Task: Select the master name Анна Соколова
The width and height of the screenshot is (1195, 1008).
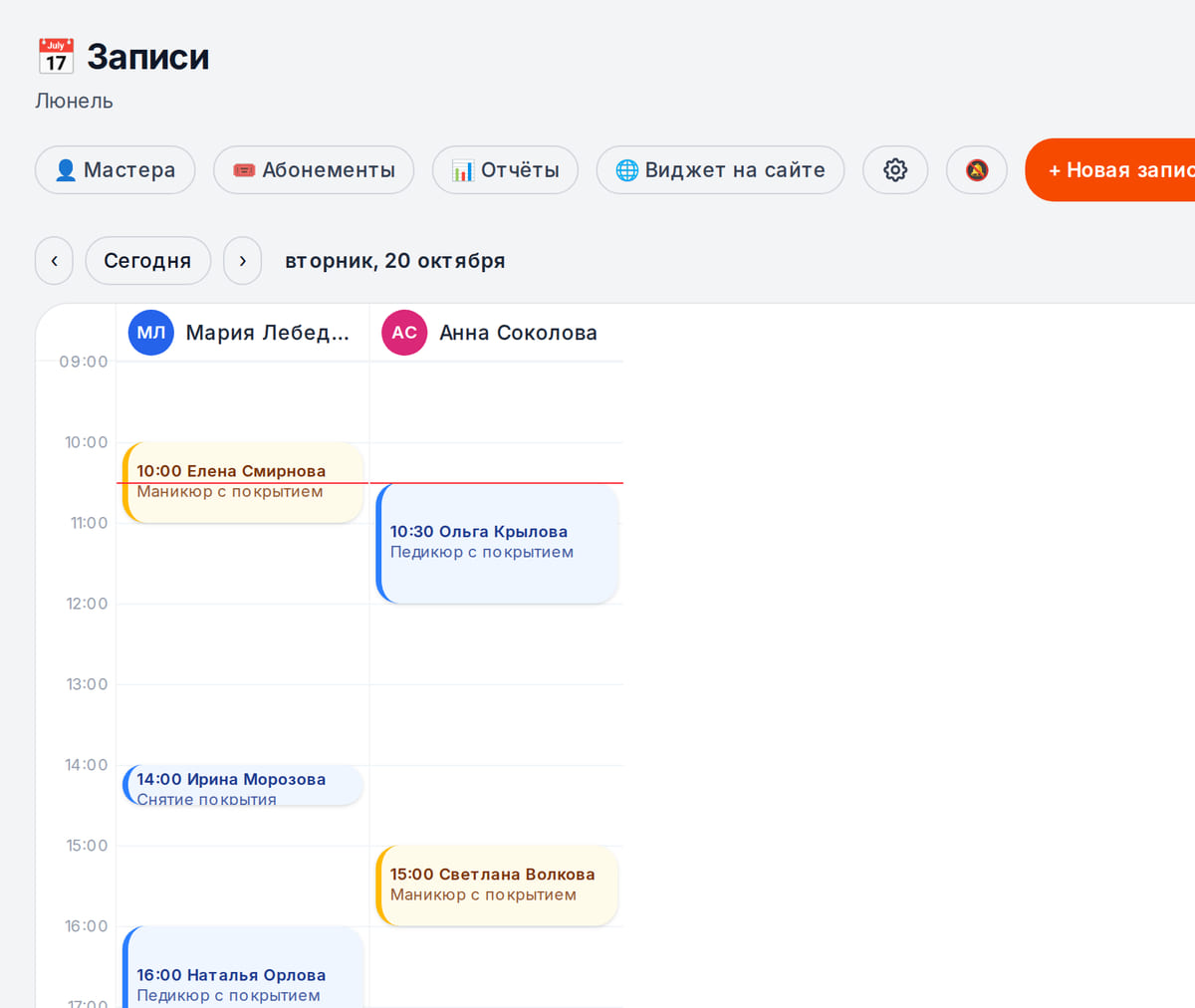Action: 518,333
